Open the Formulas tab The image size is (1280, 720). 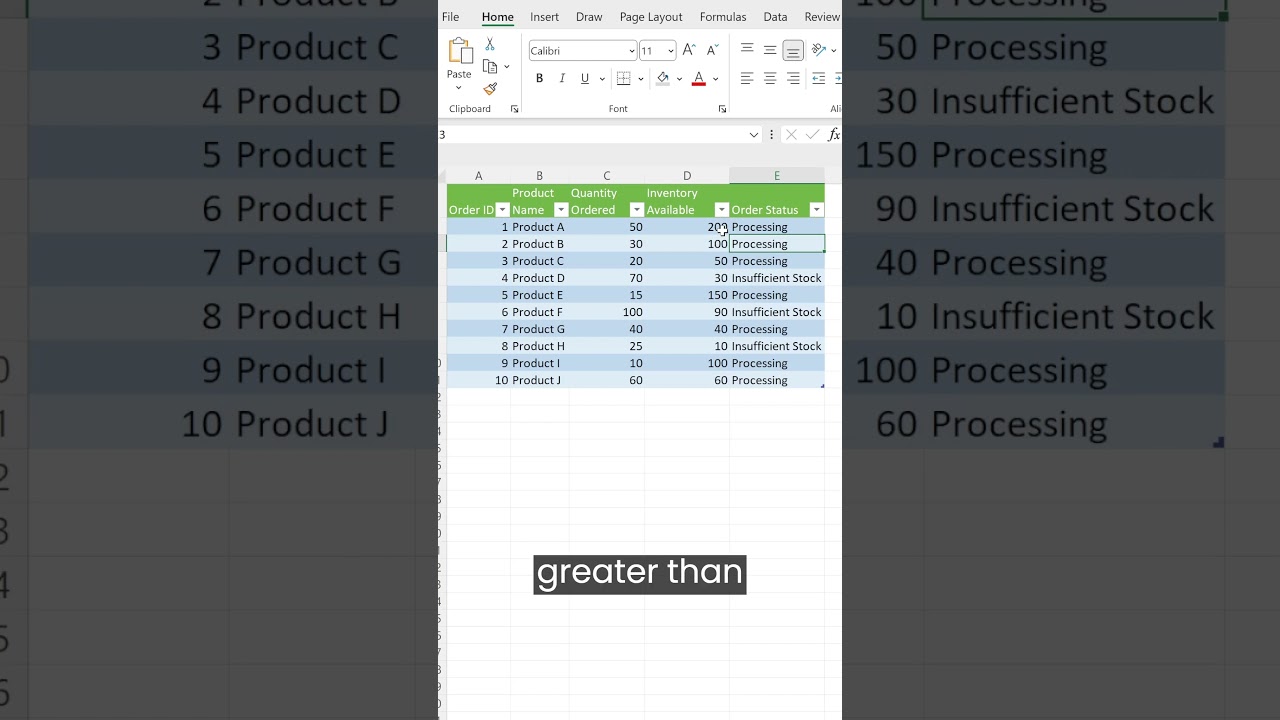coord(723,17)
